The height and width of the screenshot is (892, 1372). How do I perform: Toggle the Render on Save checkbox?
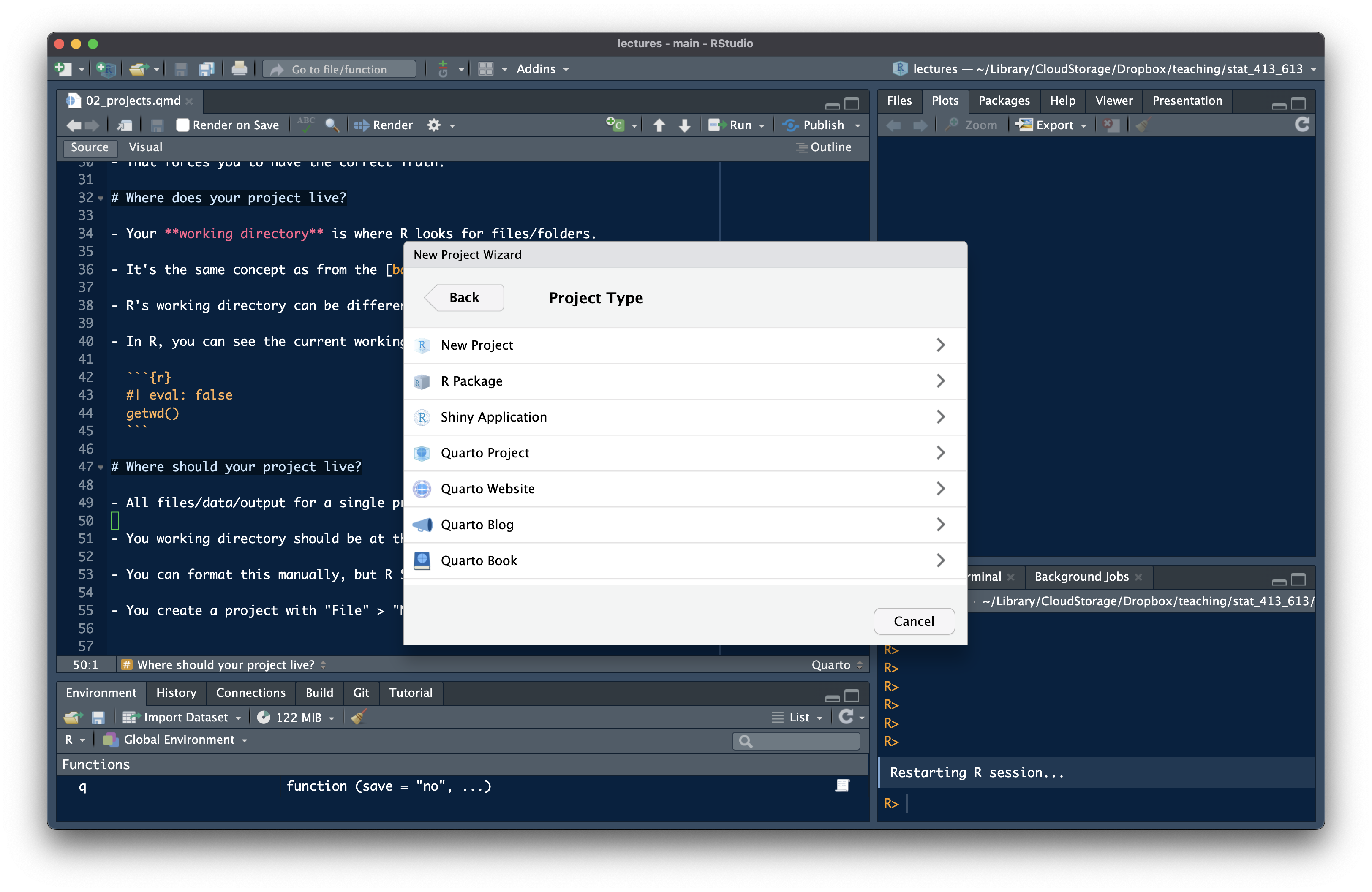click(182, 125)
